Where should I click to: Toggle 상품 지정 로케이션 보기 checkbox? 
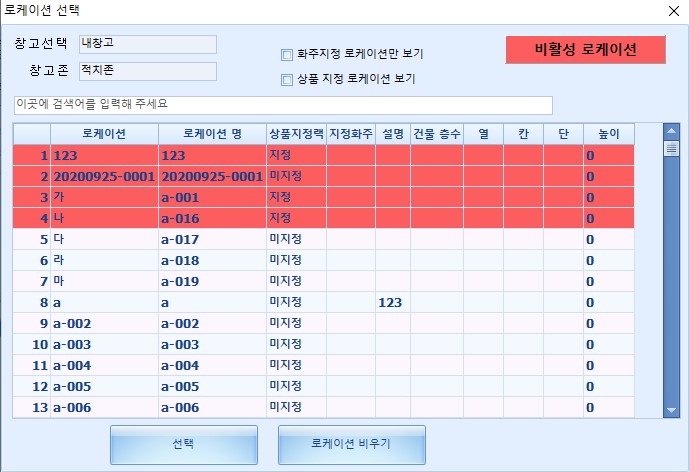click(x=287, y=78)
